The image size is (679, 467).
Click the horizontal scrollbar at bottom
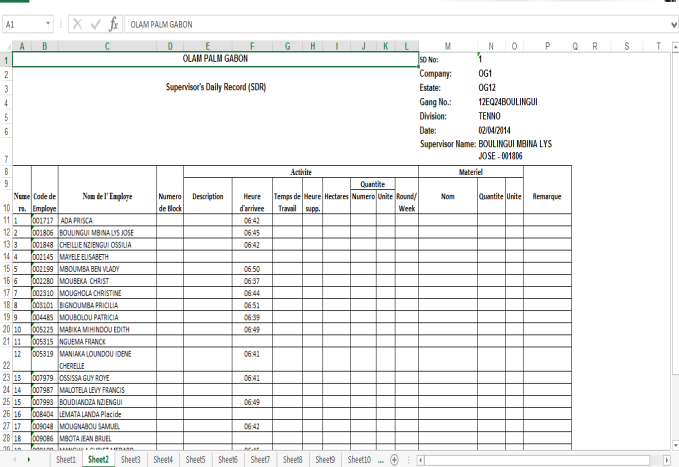point(540,460)
